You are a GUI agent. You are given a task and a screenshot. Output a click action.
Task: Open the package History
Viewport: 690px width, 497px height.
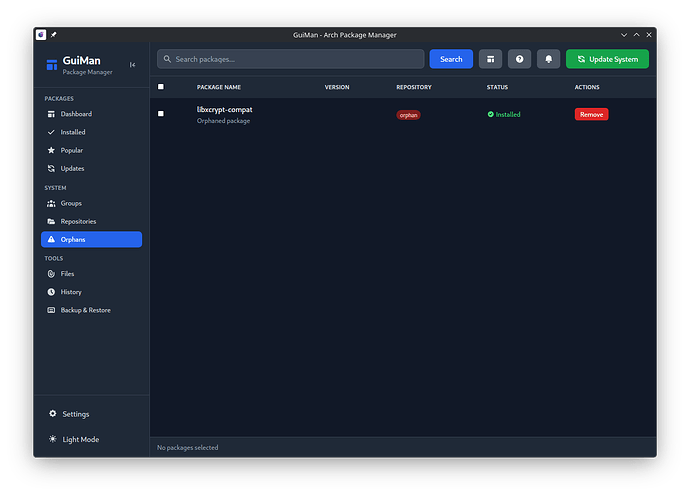click(x=70, y=292)
